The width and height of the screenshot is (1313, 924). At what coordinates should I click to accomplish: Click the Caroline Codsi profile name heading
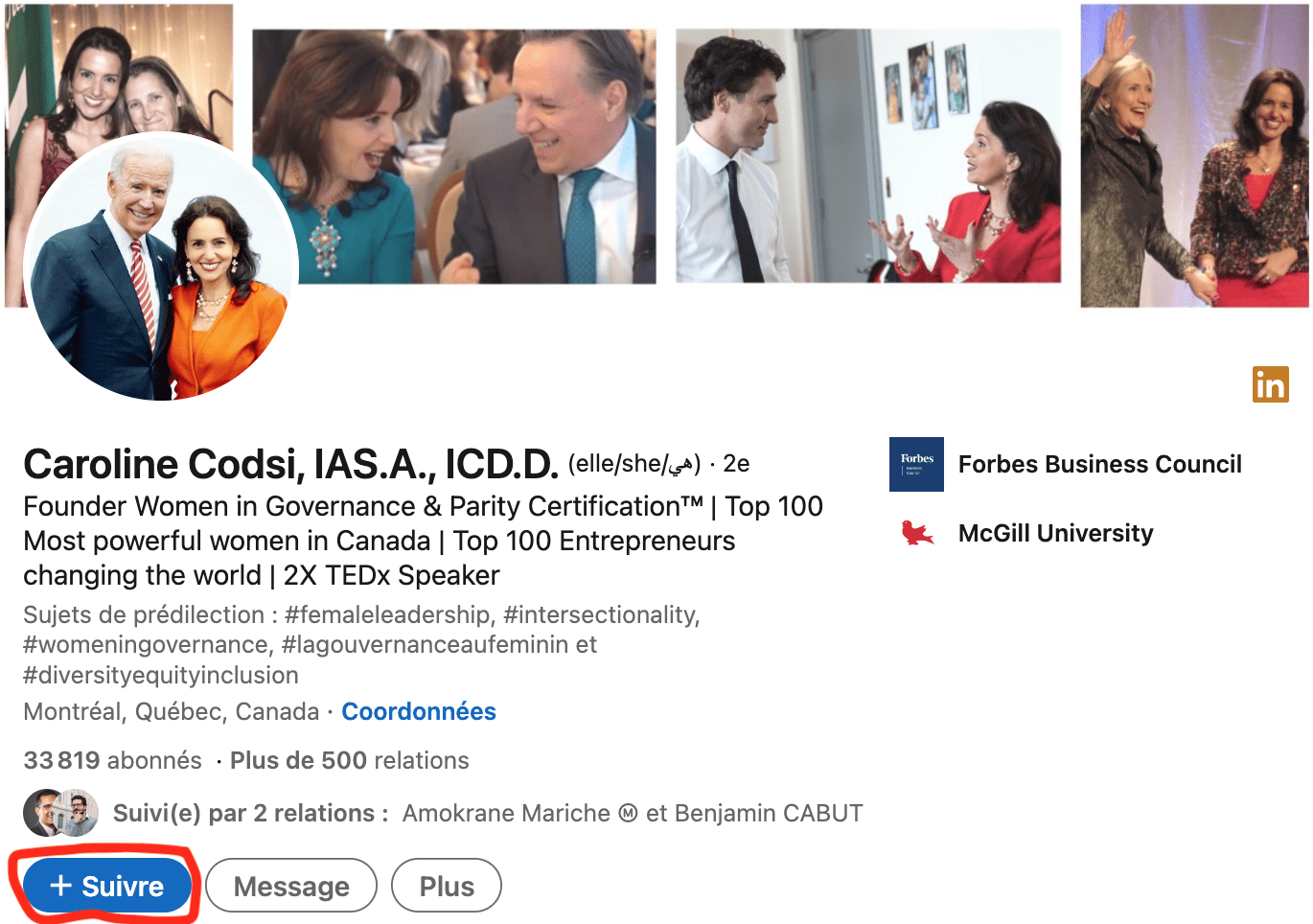[290, 464]
